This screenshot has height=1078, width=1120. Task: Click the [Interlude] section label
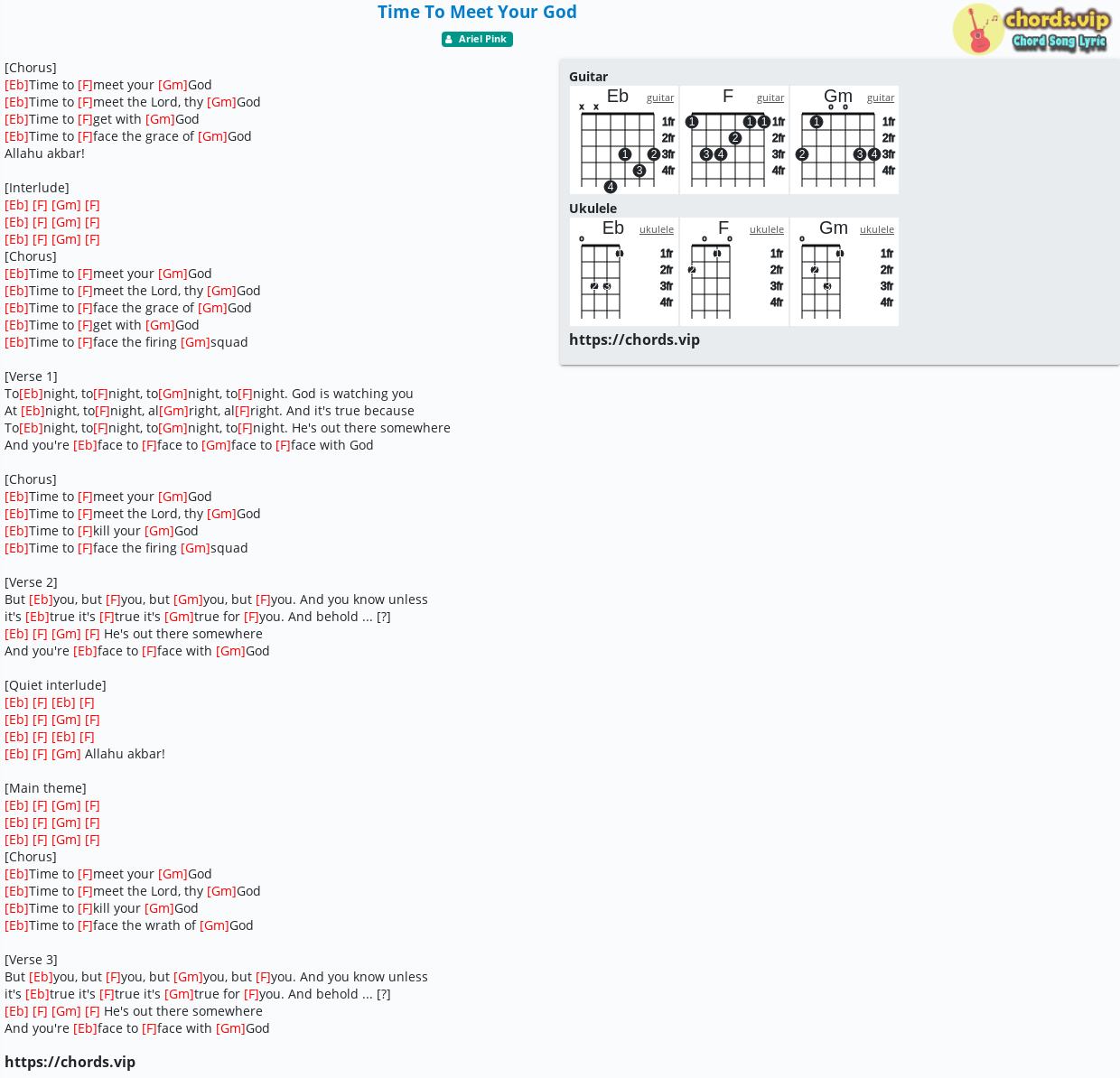click(37, 188)
